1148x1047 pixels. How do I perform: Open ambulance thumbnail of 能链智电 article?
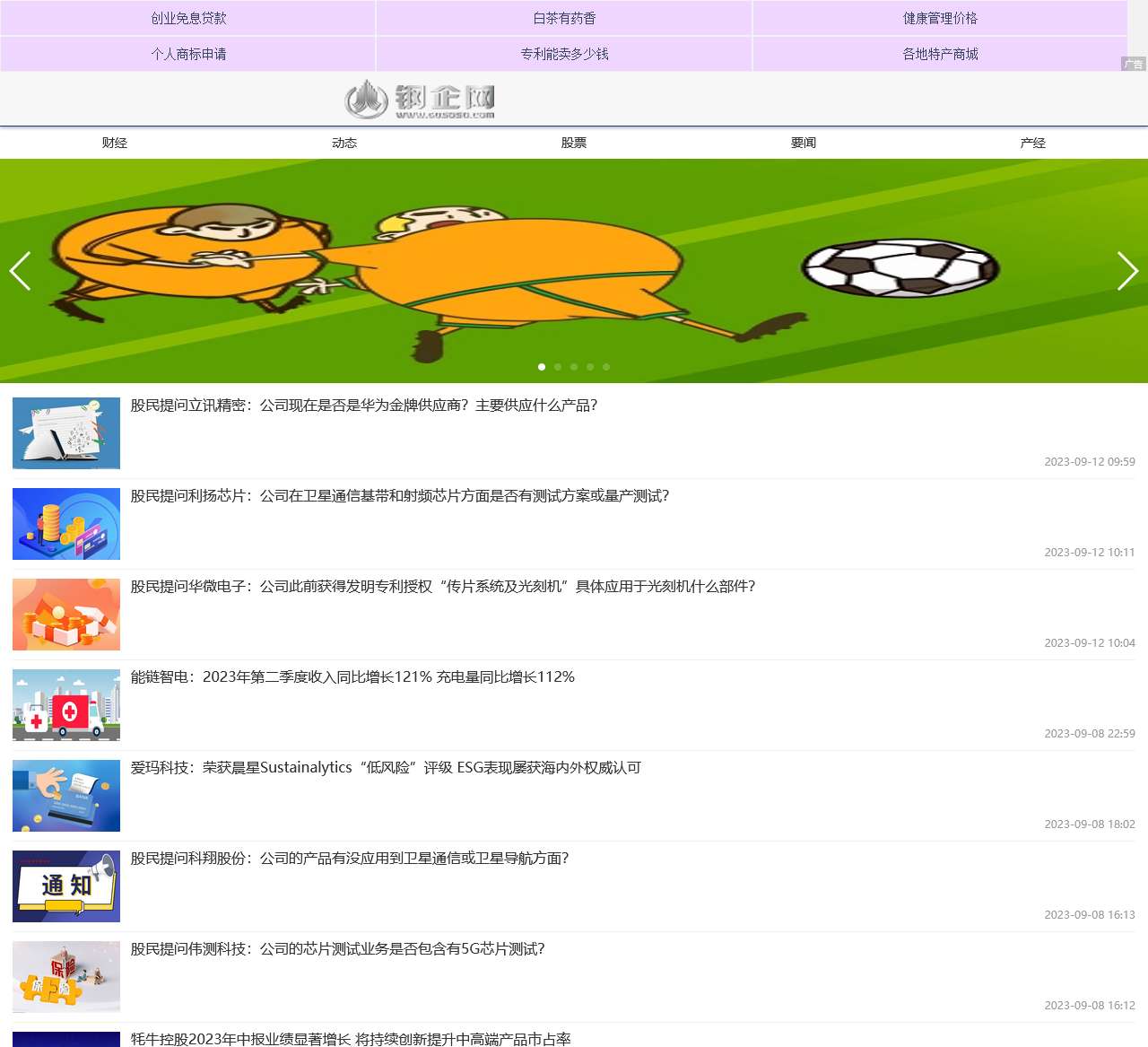click(66, 705)
